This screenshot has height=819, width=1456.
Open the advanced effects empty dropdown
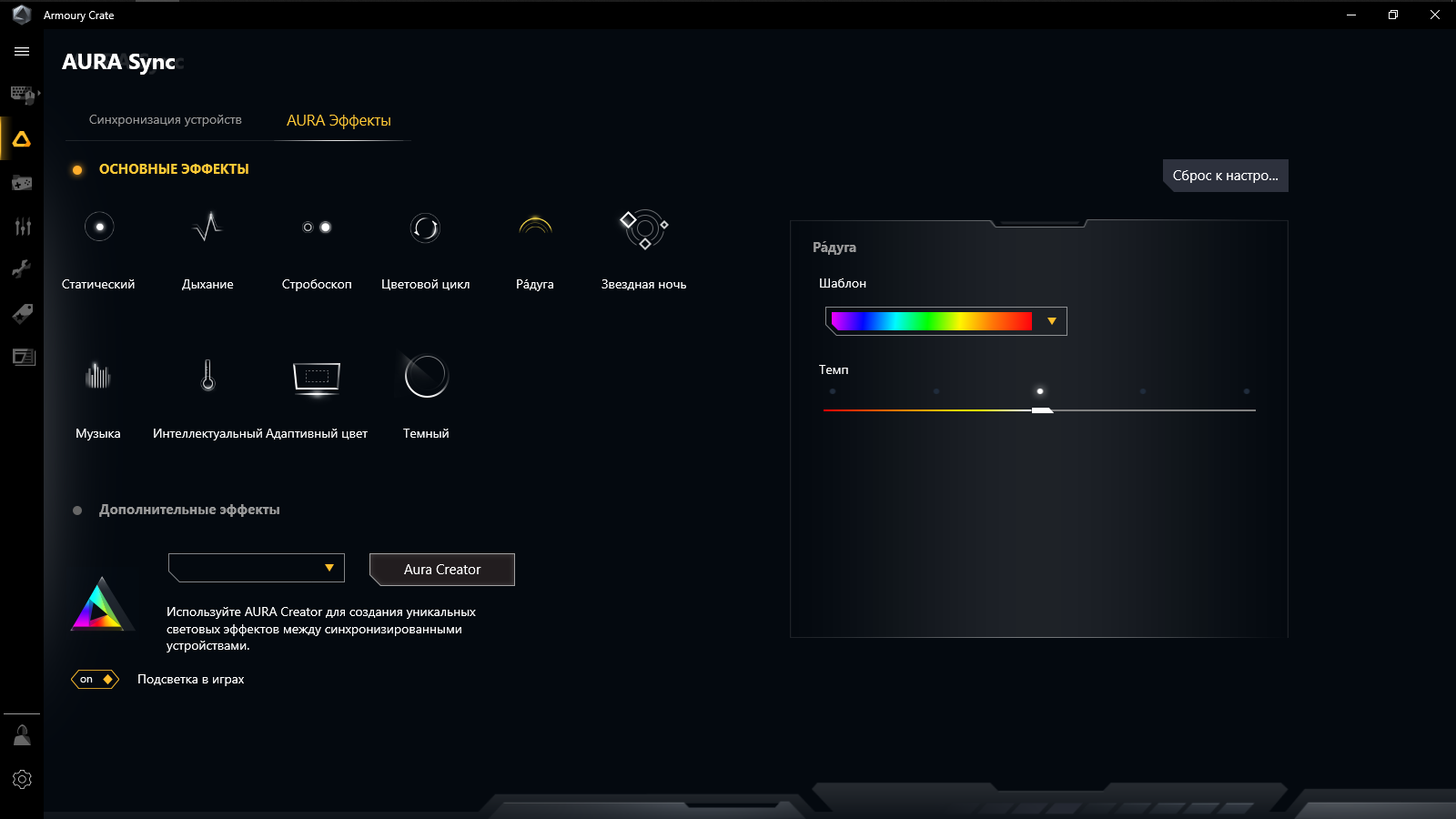pyautogui.click(x=257, y=568)
